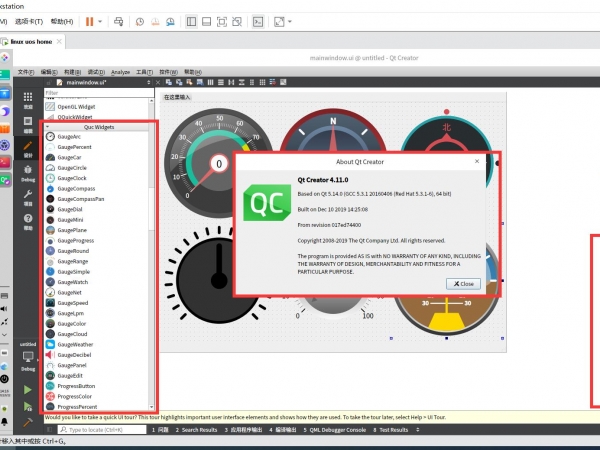Click the widget box Filter field
Image resolution: width=600 pixels, height=450 pixels.
click(x=98, y=93)
